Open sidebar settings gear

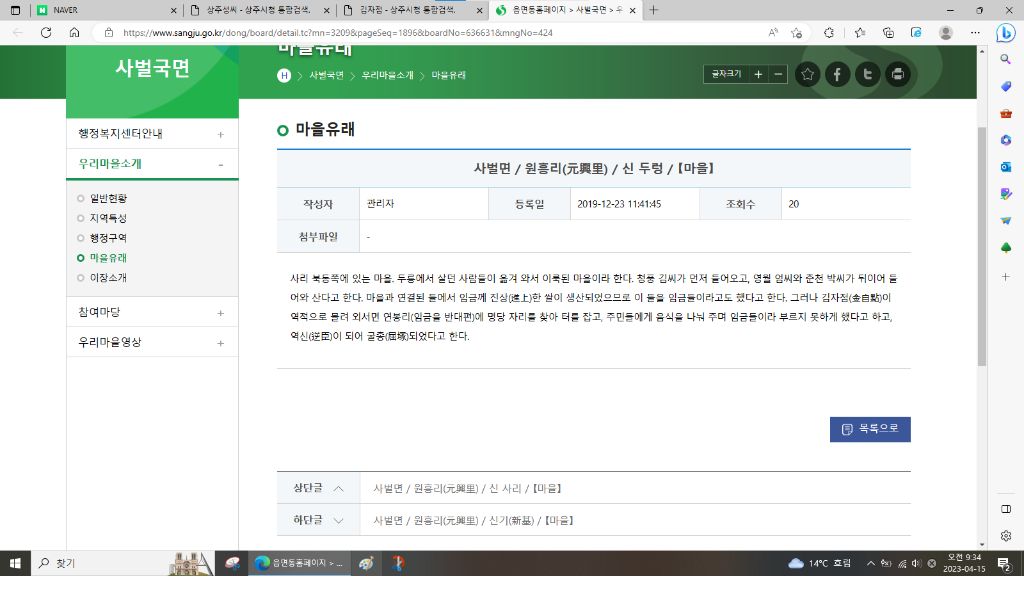[x=1006, y=536]
